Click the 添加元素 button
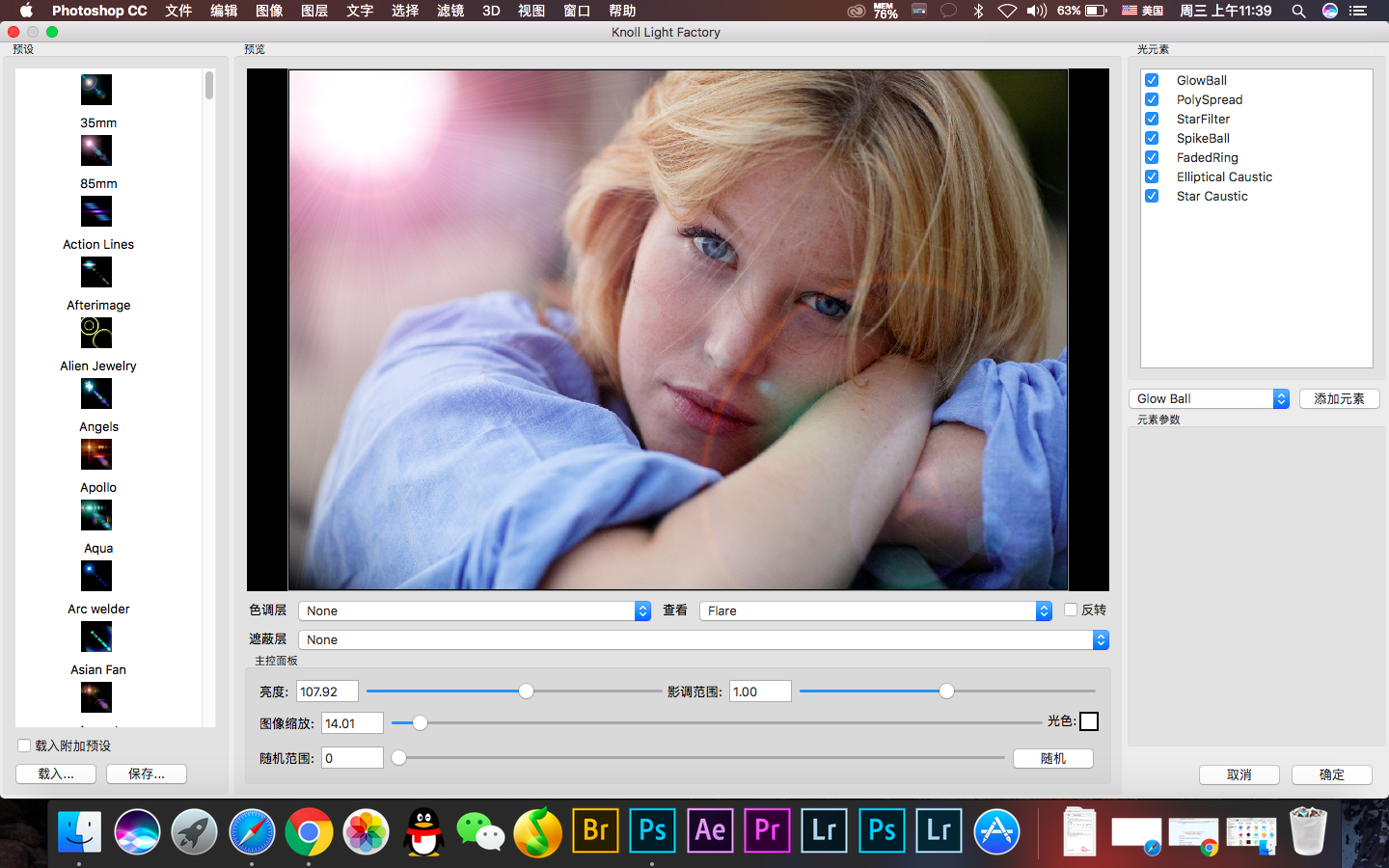Viewport: 1389px width, 868px height. (1339, 398)
